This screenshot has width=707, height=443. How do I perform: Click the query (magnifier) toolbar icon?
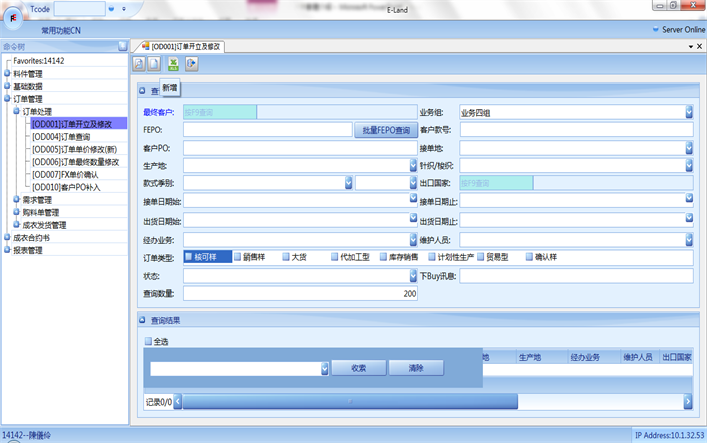[139, 64]
